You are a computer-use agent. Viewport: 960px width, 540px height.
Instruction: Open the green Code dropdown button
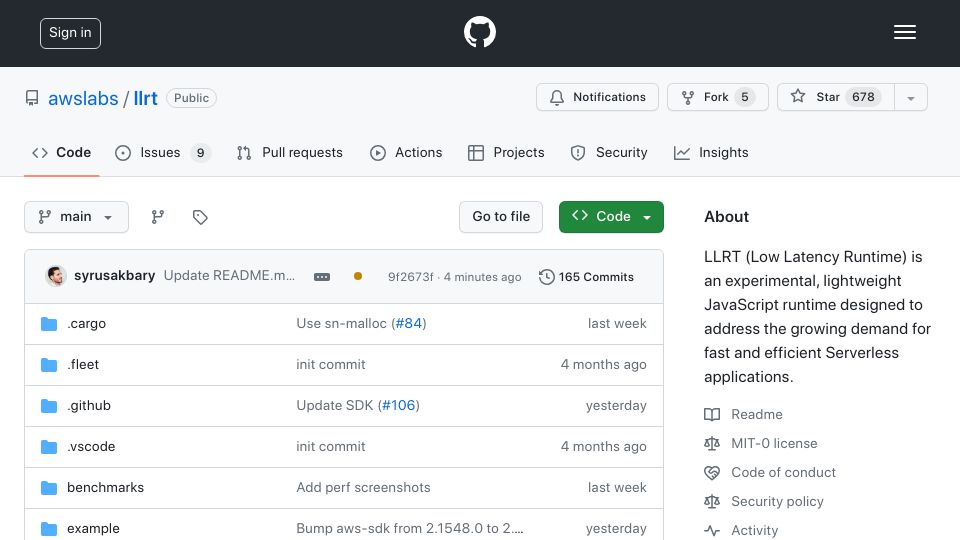(611, 217)
